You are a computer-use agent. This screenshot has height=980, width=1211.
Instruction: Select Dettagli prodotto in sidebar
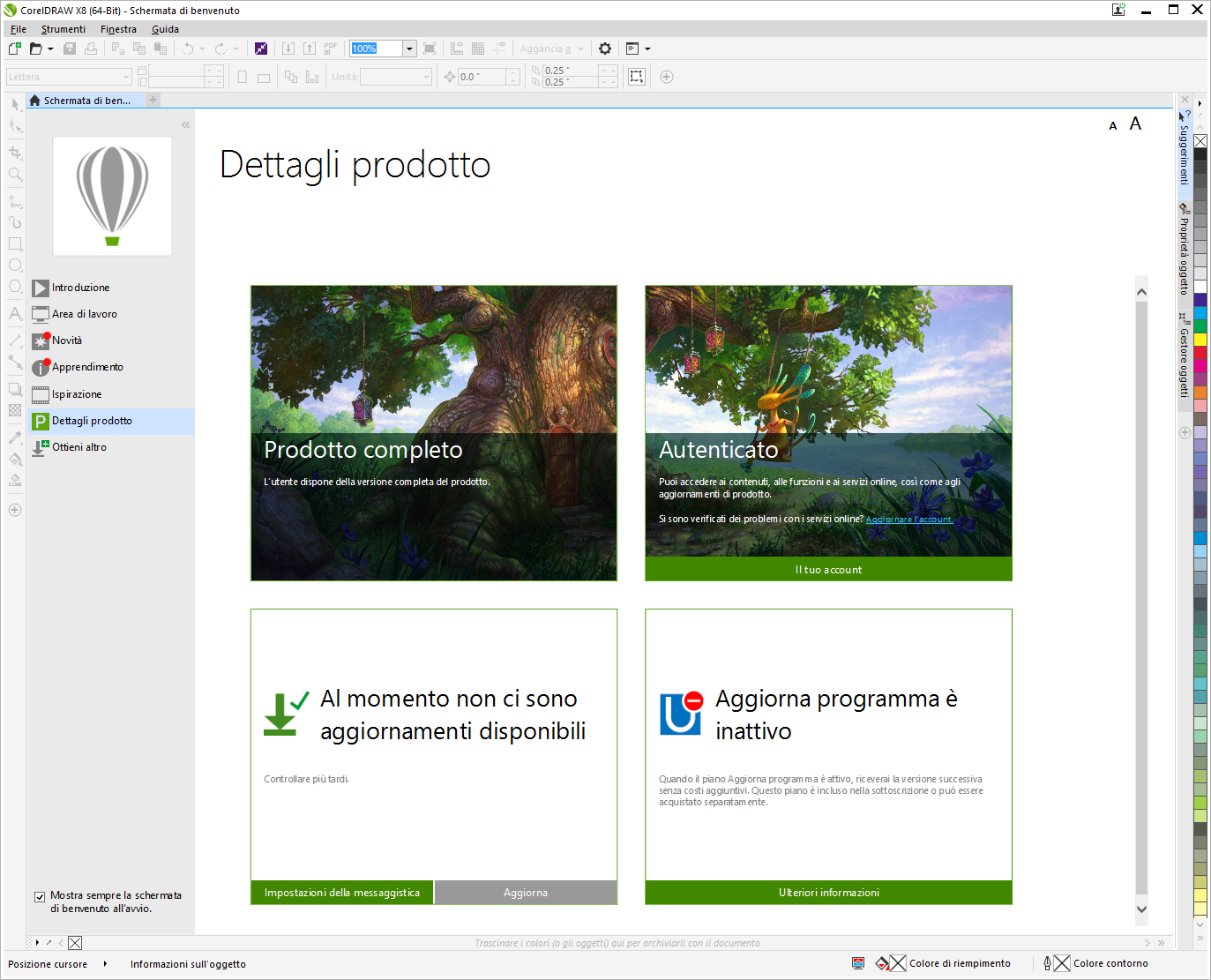[x=110, y=421]
